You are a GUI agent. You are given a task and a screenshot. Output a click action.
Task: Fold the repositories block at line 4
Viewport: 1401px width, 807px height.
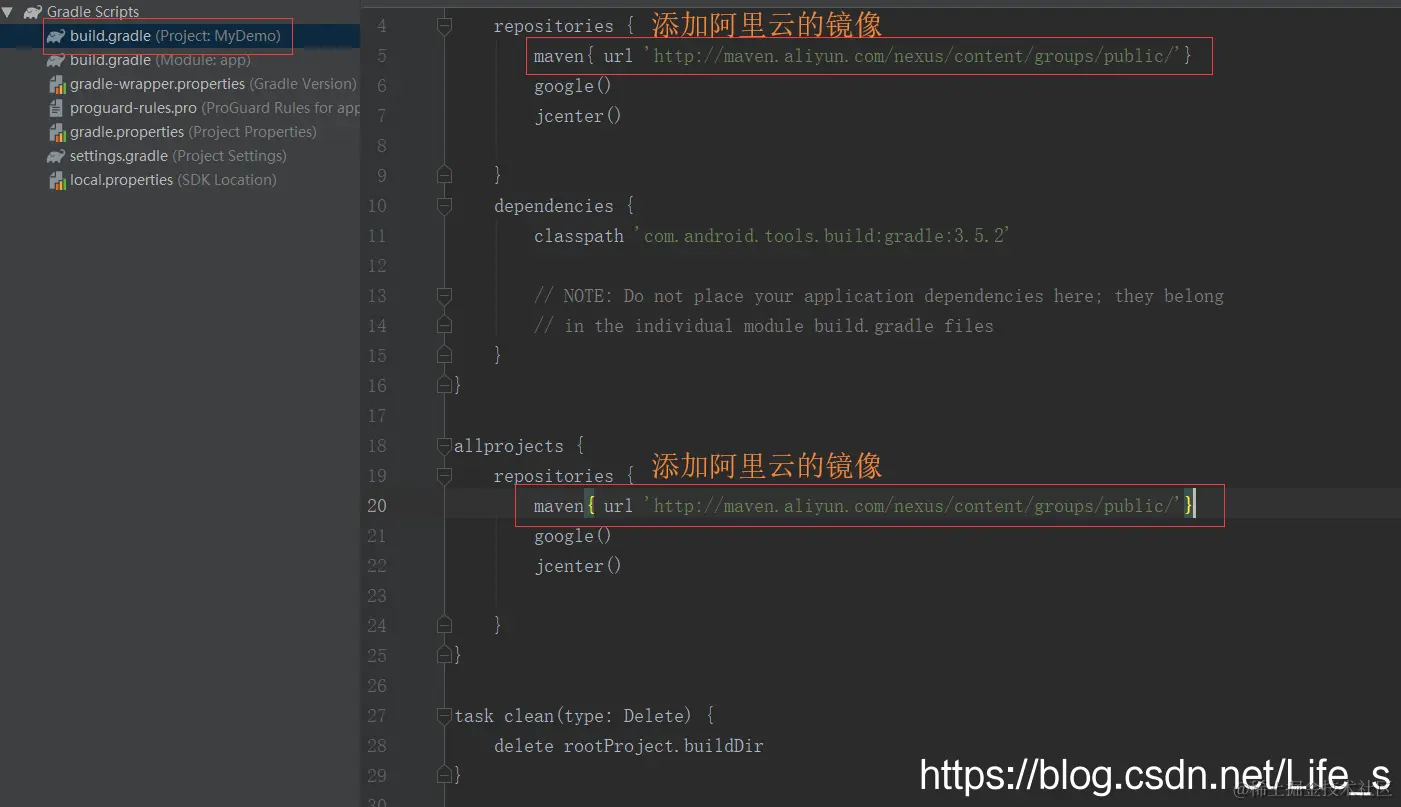coord(444,26)
